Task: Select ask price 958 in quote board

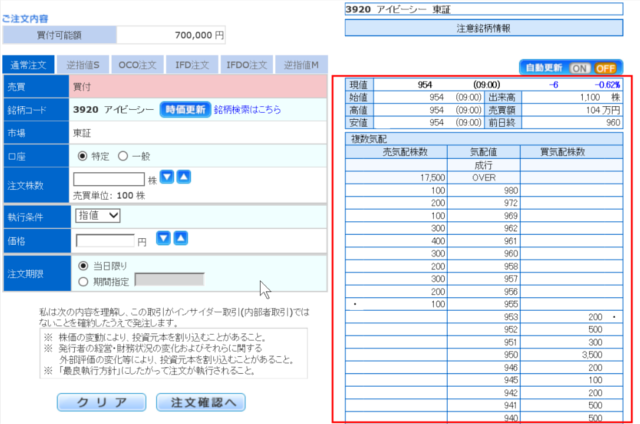Action: [510, 266]
